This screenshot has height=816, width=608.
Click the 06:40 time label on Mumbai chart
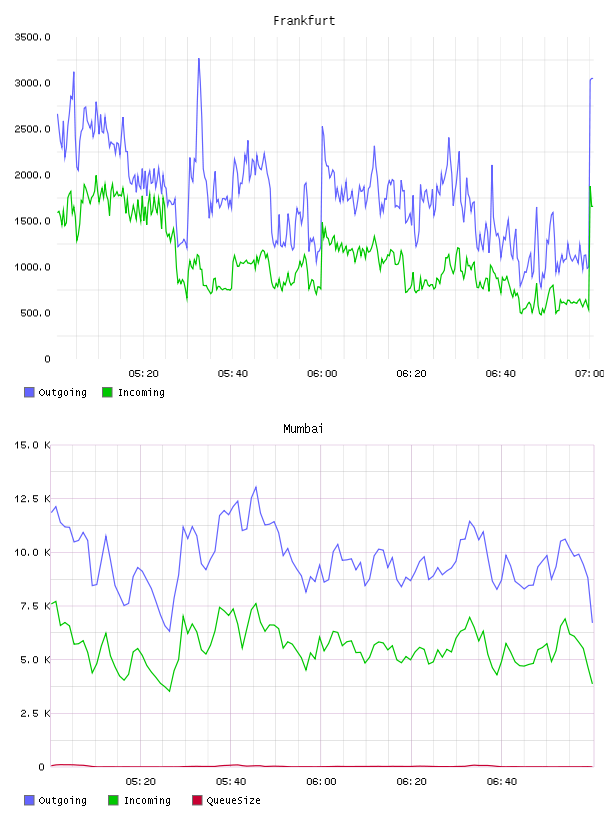tap(502, 782)
